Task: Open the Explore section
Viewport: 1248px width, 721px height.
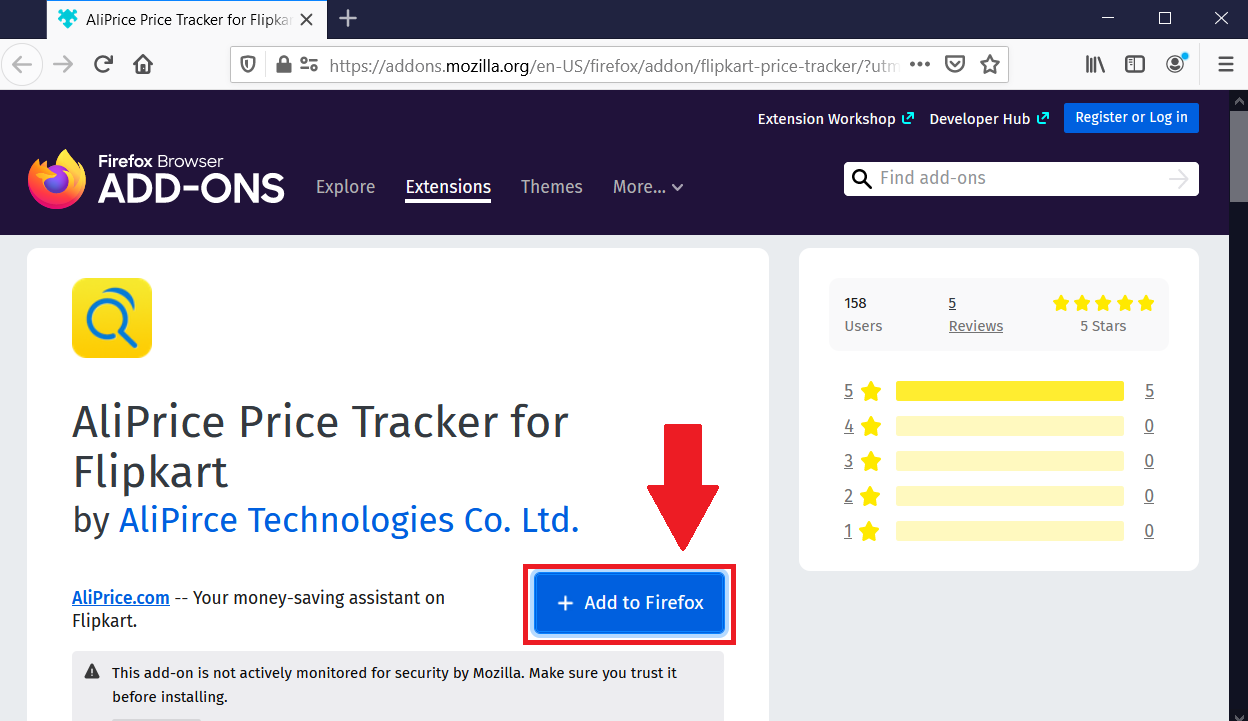Action: pos(345,187)
